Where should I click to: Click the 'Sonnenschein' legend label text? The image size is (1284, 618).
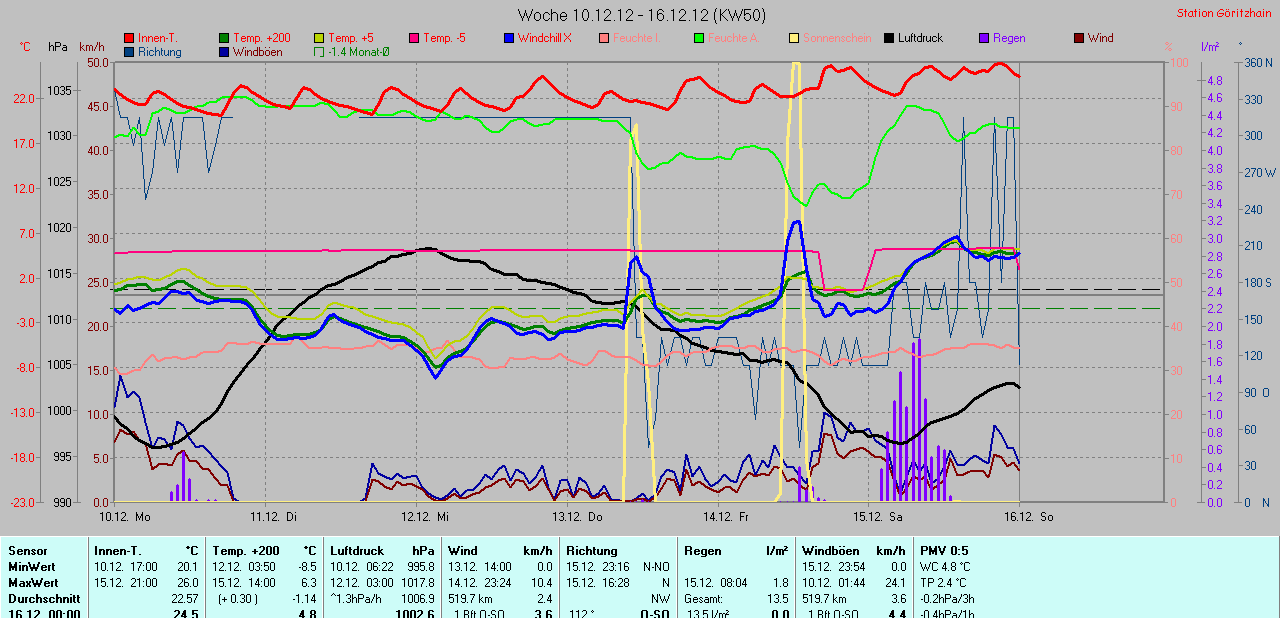tap(837, 38)
